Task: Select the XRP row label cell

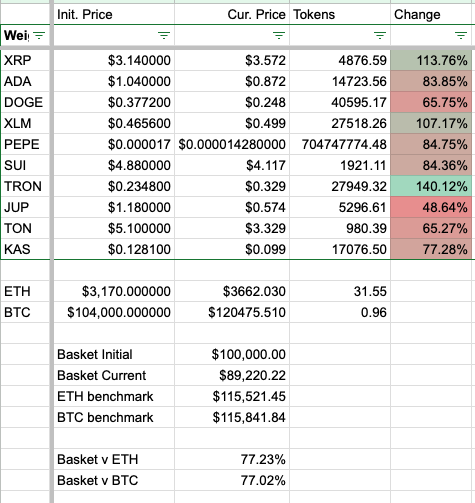Action: [x=25, y=60]
